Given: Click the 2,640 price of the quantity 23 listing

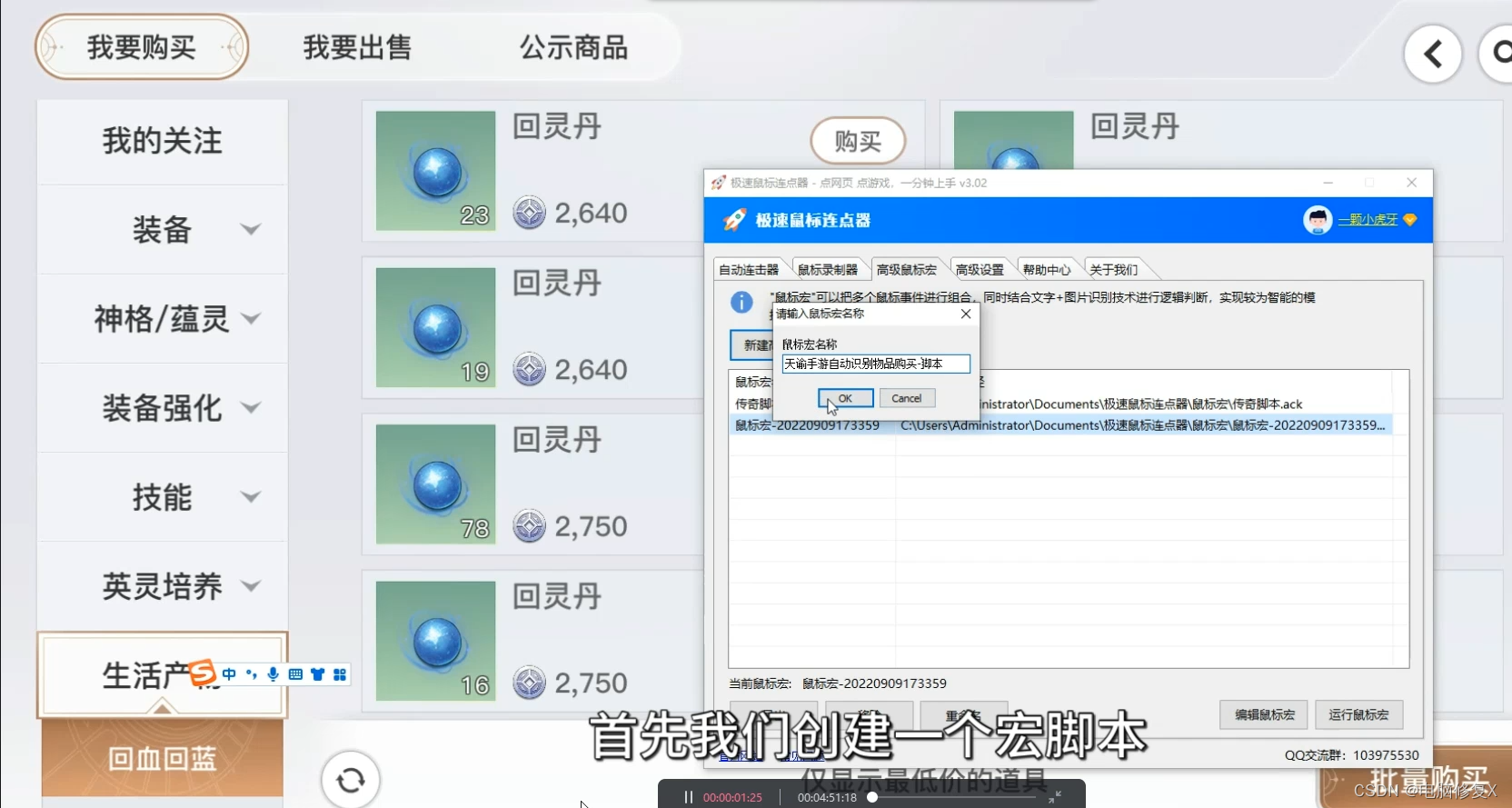Looking at the screenshot, I should (591, 213).
